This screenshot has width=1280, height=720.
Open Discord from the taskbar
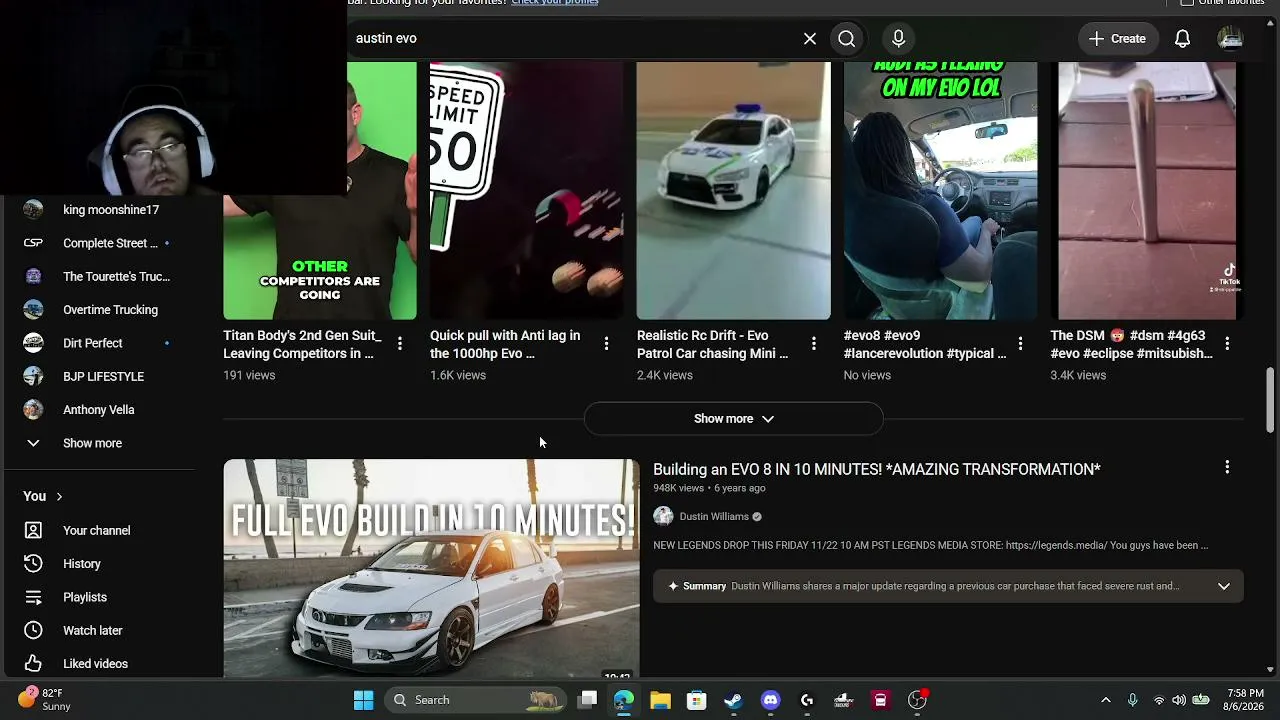coord(770,700)
